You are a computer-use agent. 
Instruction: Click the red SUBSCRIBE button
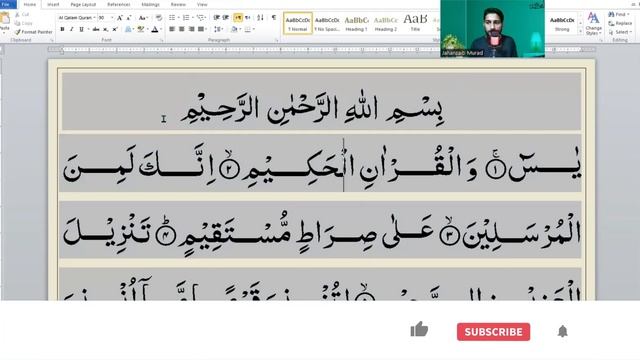(x=493, y=331)
